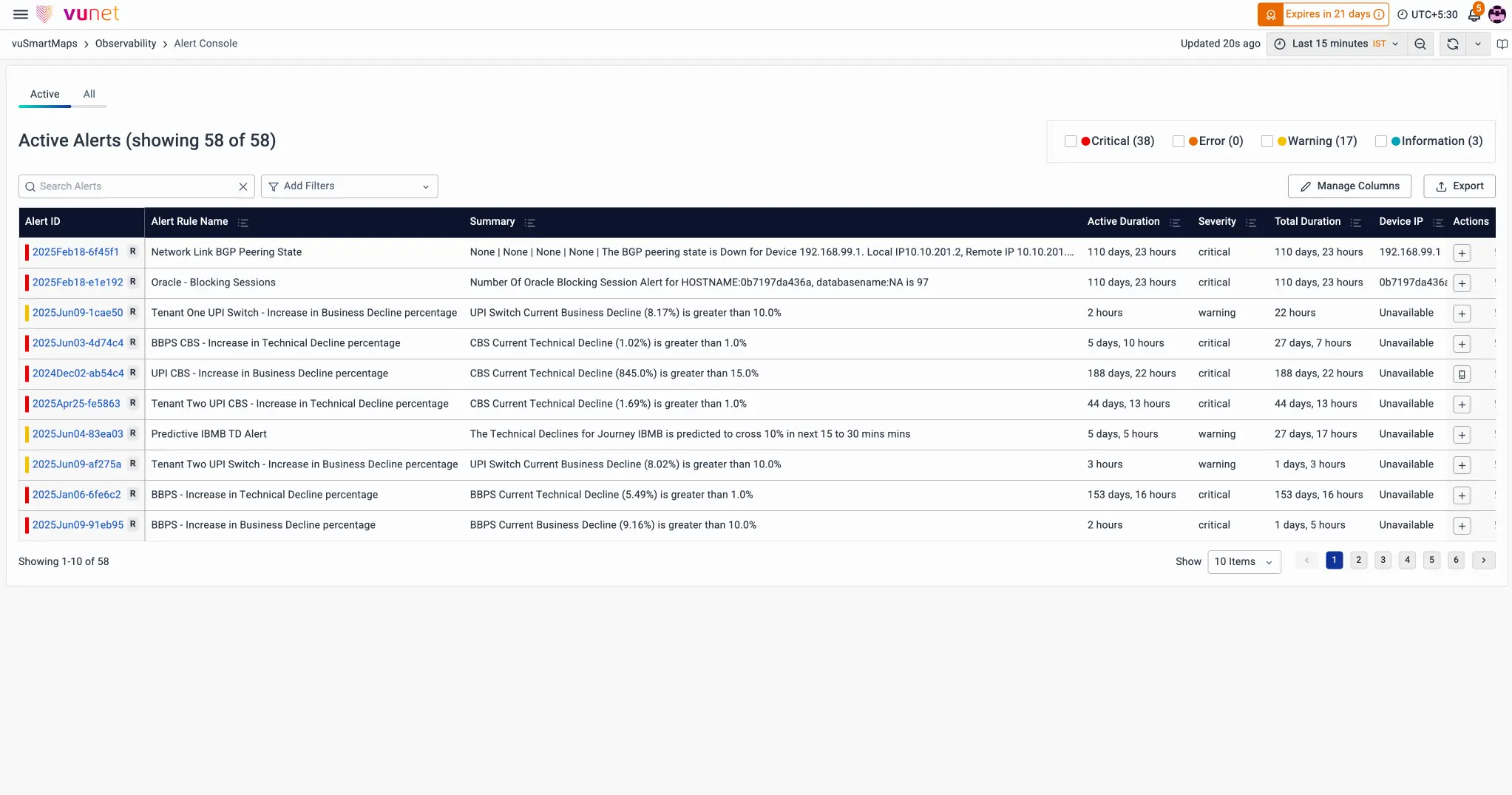
Task: Open alert 2025Feb18-6f45f1 link
Action: (75, 252)
